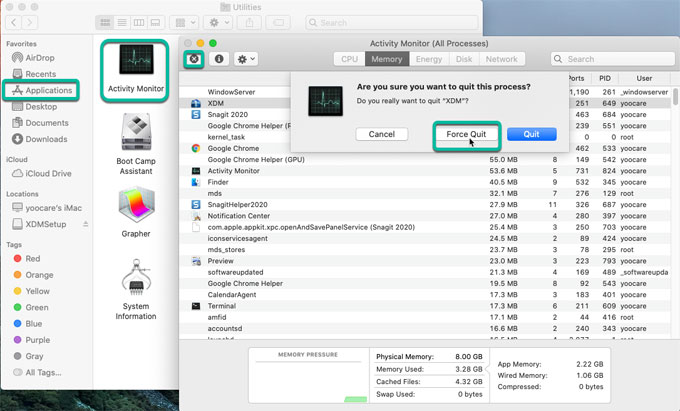Select AirDrop in the Finder sidebar
This screenshot has height=411, width=680.
pos(40,58)
